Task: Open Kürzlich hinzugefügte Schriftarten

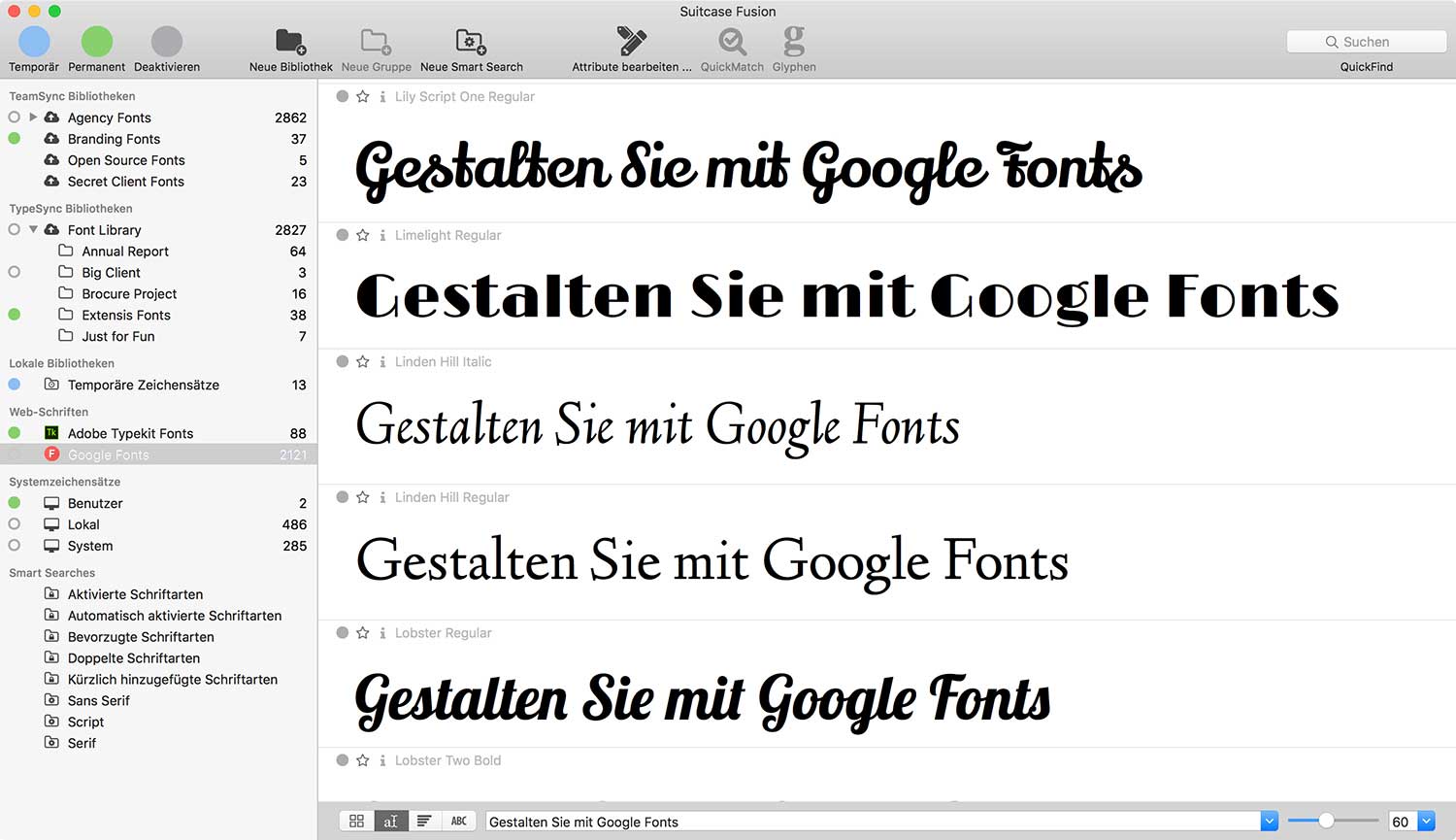Action: tap(173, 680)
